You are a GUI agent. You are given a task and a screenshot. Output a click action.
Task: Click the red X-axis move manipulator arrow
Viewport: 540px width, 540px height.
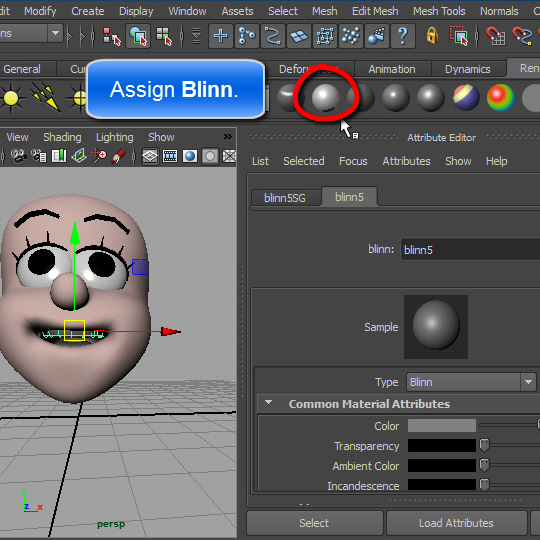pyautogui.click(x=171, y=332)
